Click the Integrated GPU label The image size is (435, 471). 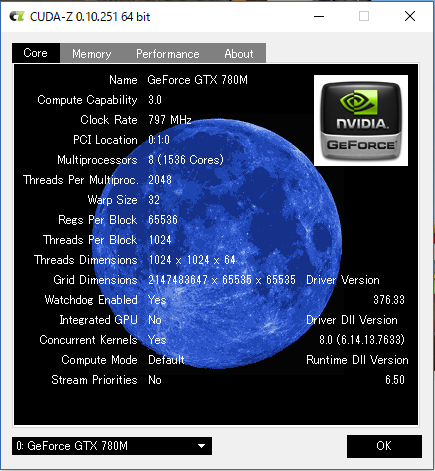[98, 320]
